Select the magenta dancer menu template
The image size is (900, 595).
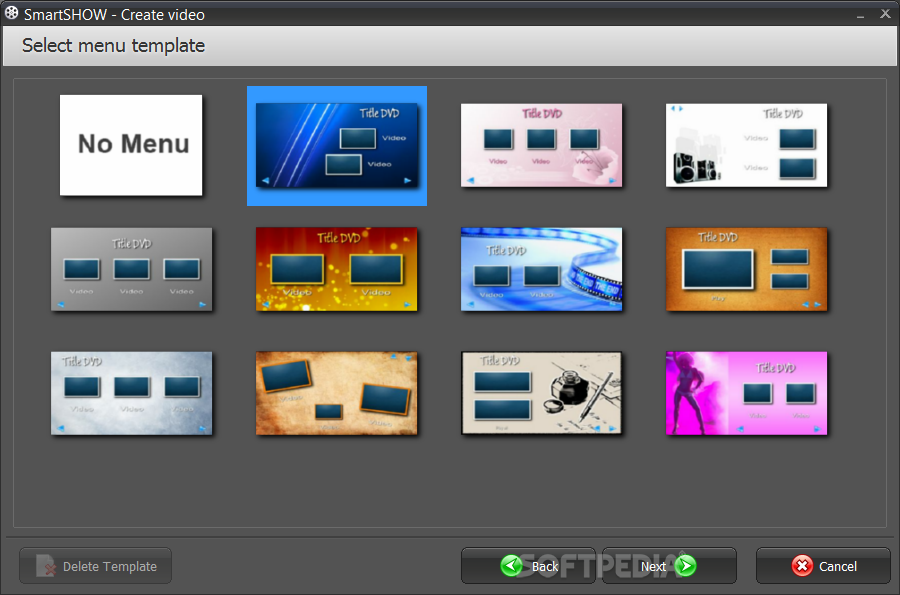746,393
